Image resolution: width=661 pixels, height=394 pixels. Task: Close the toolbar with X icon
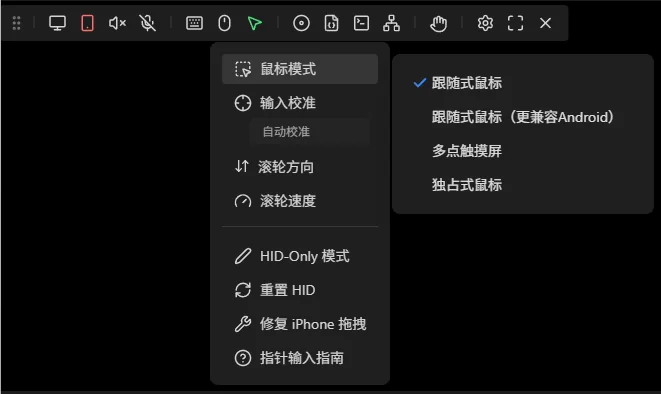pos(545,23)
